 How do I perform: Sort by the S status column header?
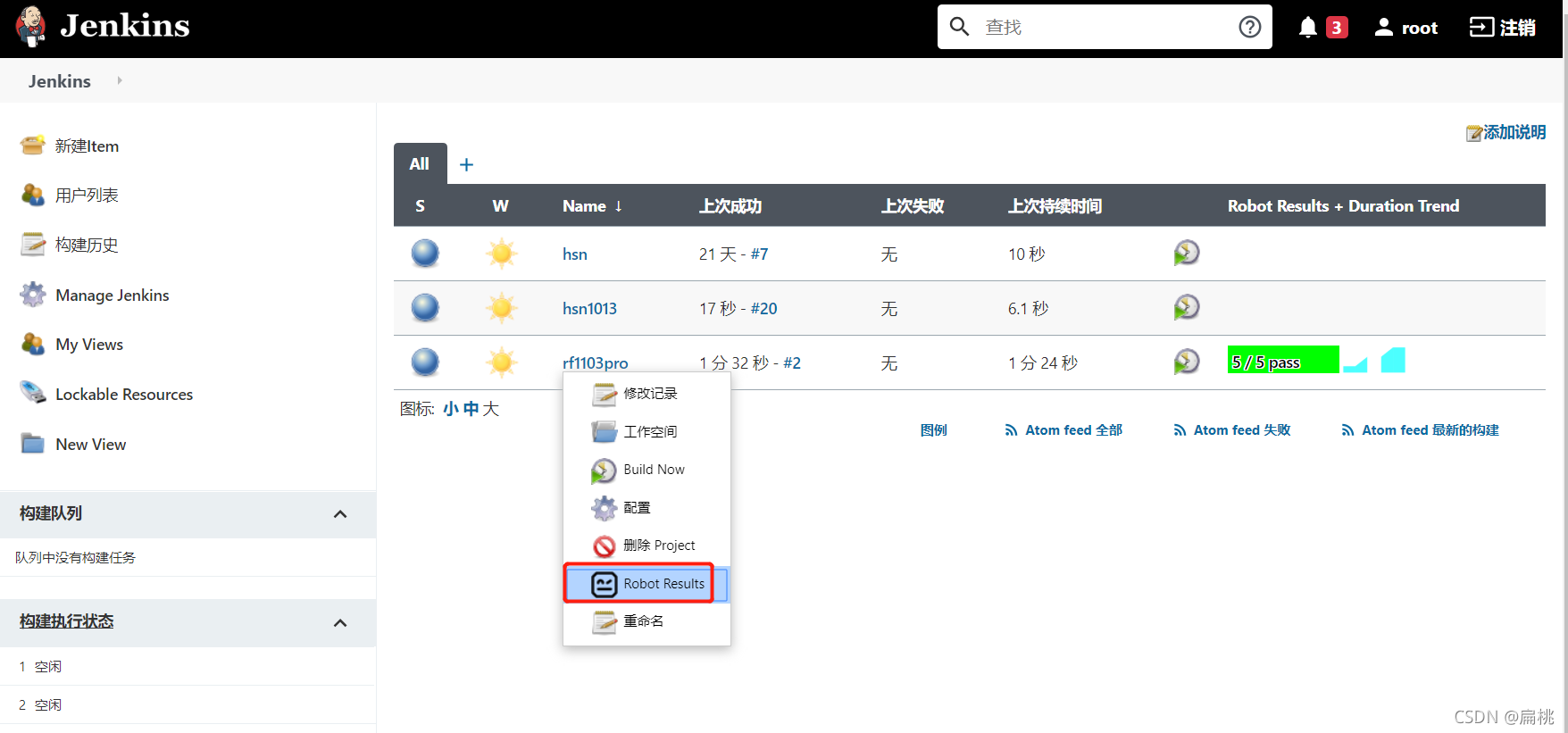[420, 205]
